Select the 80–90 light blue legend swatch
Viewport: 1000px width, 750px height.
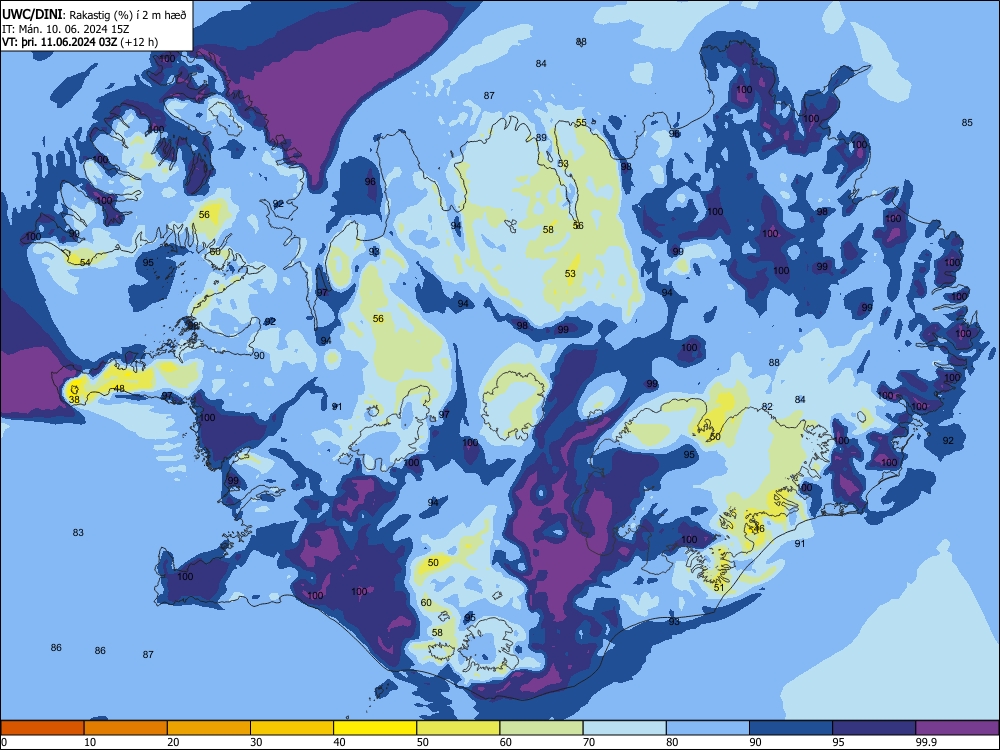[708, 728]
